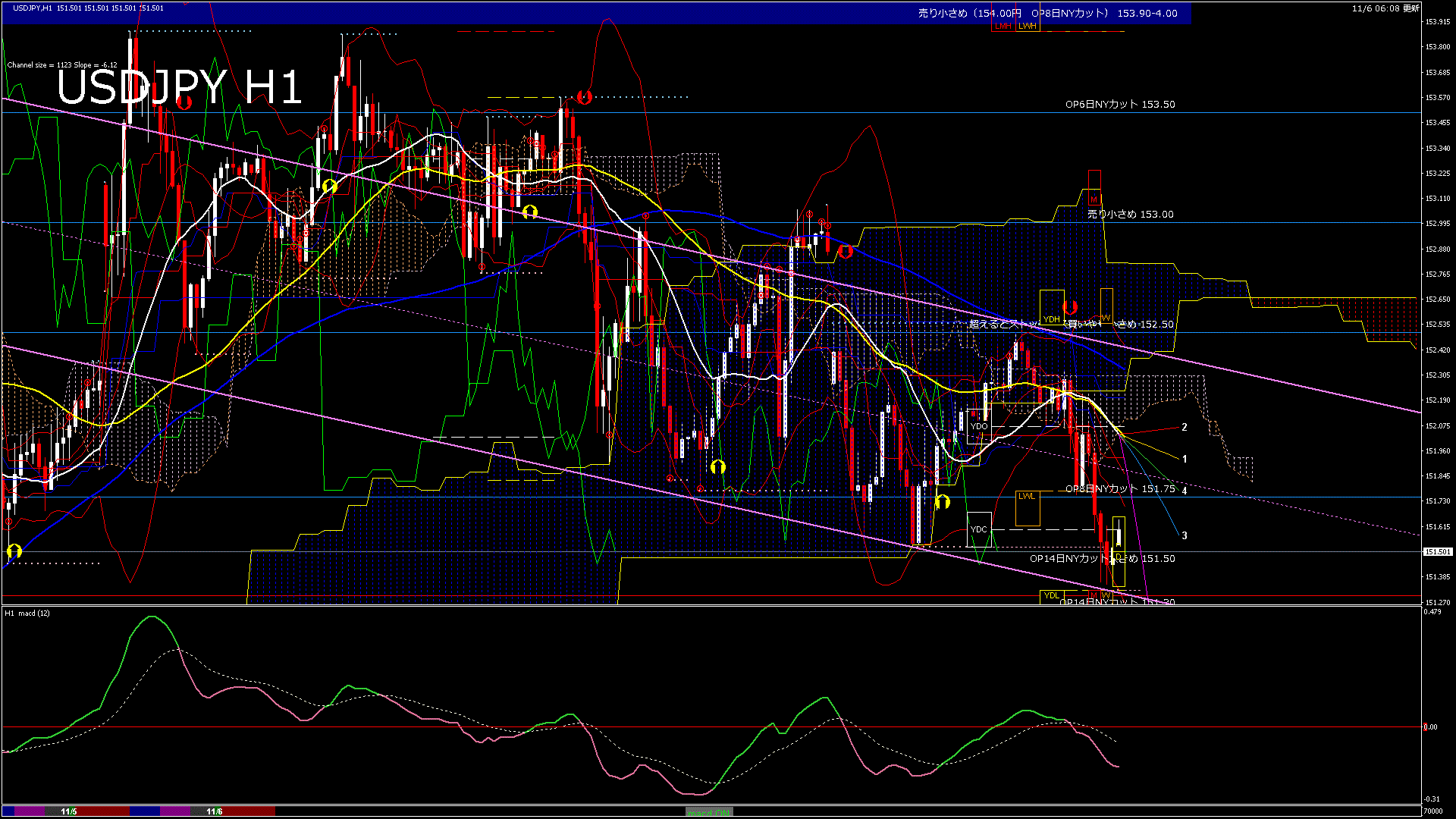The height and width of the screenshot is (819, 1456).
Task: Toggle the macd ON button
Action: coord(709,812)
